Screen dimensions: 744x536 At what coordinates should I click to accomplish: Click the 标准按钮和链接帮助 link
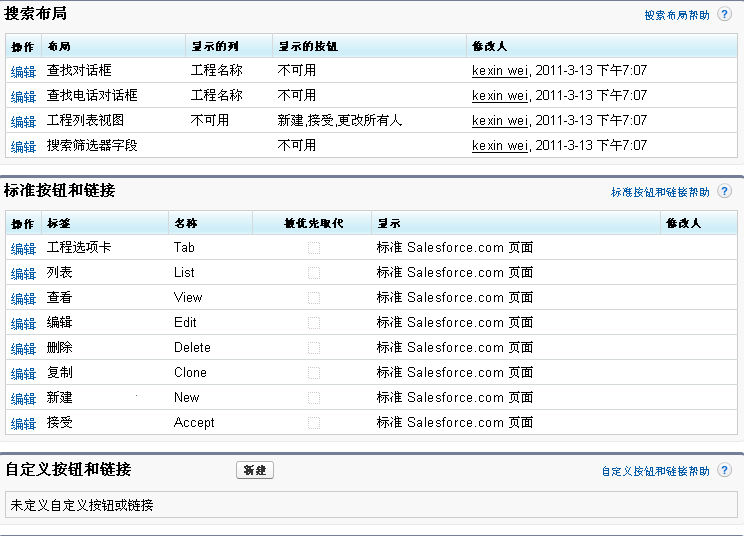(x=660, y=192)
